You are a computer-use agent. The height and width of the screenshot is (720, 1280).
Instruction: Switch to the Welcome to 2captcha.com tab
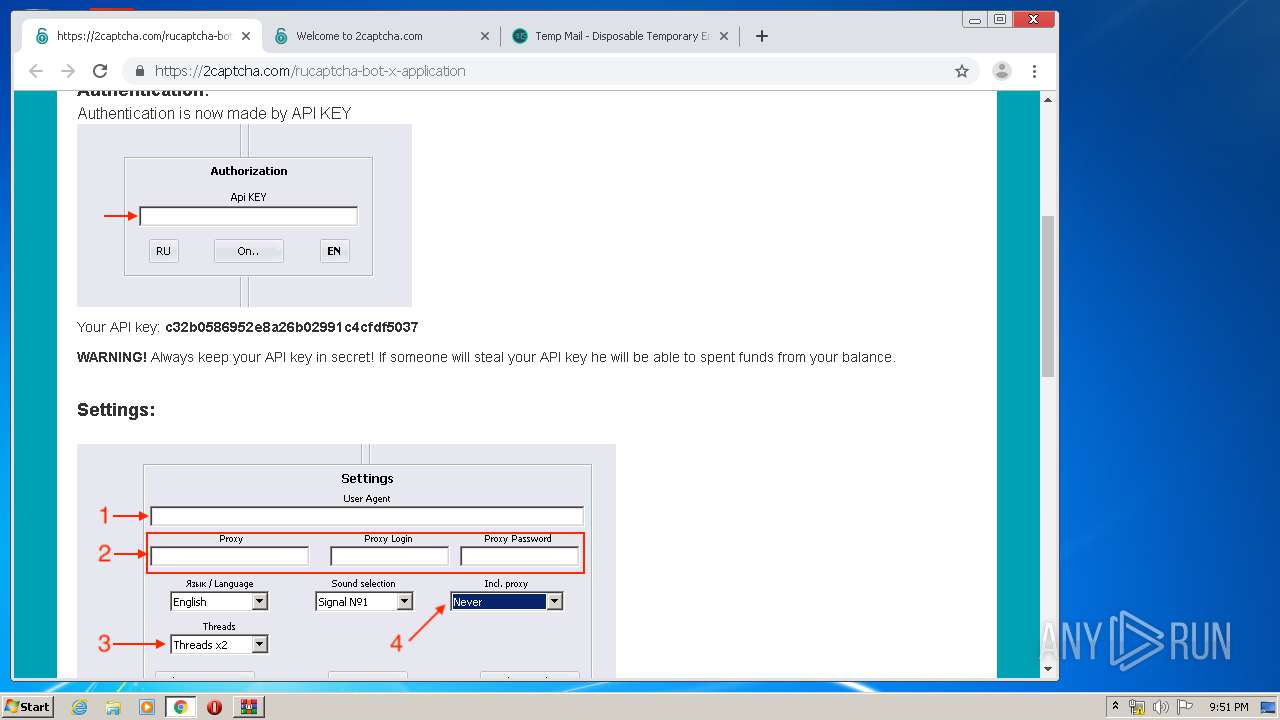tap(382, 36)
